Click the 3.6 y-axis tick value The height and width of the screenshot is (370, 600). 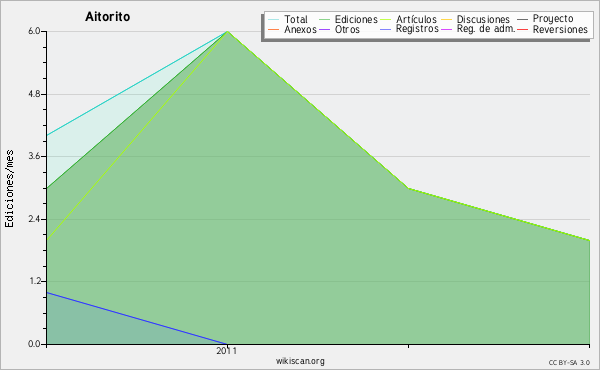(x=34, y=156)
